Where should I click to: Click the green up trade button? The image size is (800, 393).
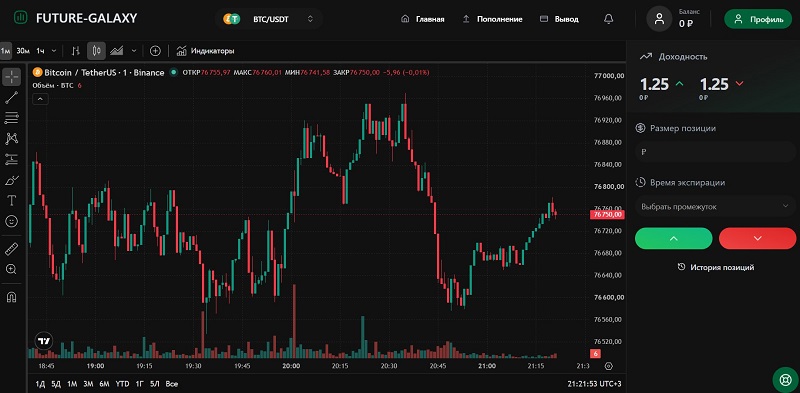673,238
